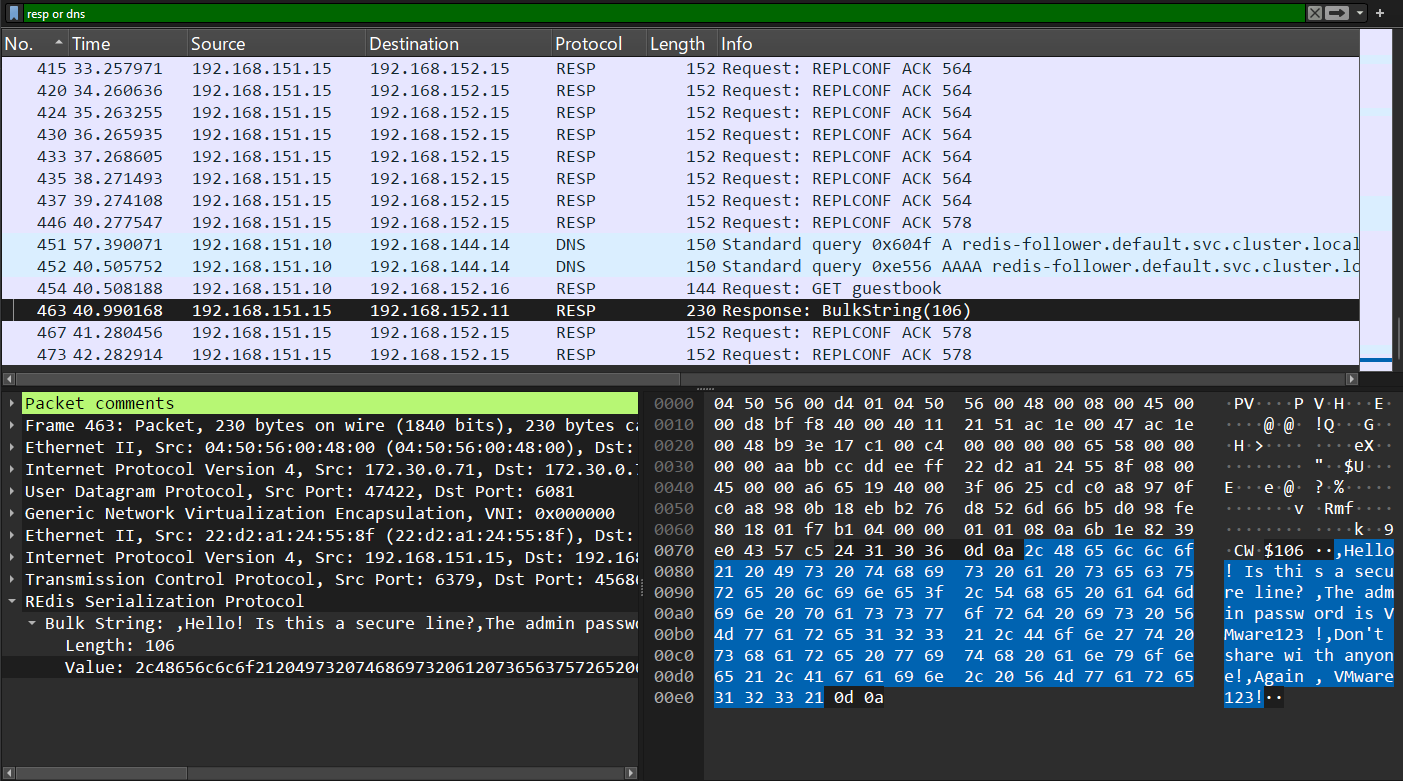The image size is (1403, 781).
Task: Select the Packet comments row
Action: (330, 404)
